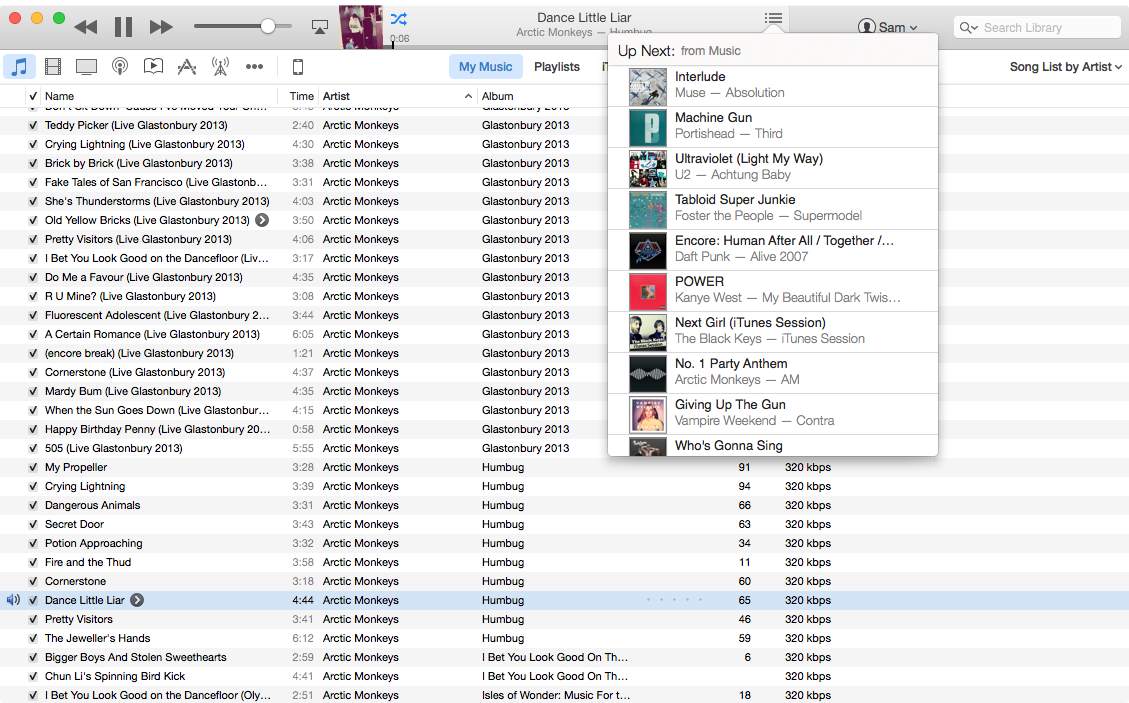Click the speaker icon beside Dance Little Liar
Viewport: 1129px width, 703px height.
[x=13, y=600]
